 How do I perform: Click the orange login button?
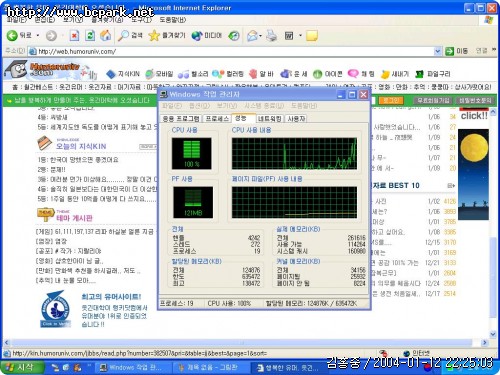[391, 100]
